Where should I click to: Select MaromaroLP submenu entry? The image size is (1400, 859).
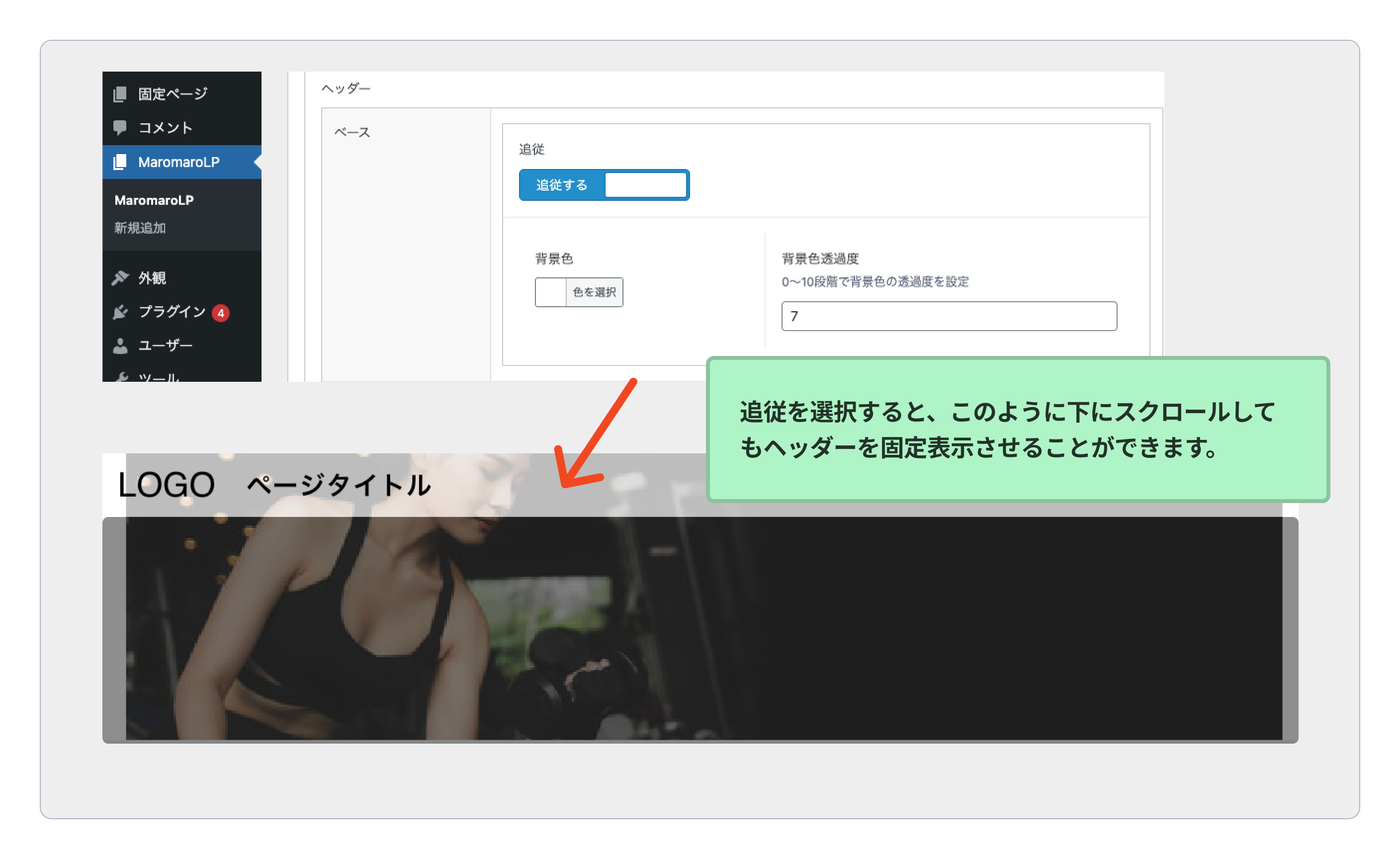coord(154,200)
